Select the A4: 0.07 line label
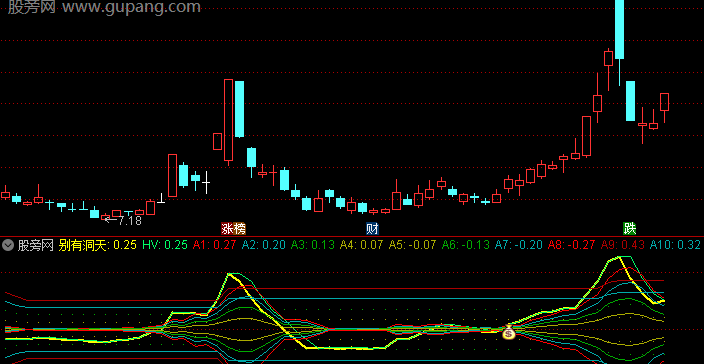This screenshot has height=364, width=704. click(362, 245)
